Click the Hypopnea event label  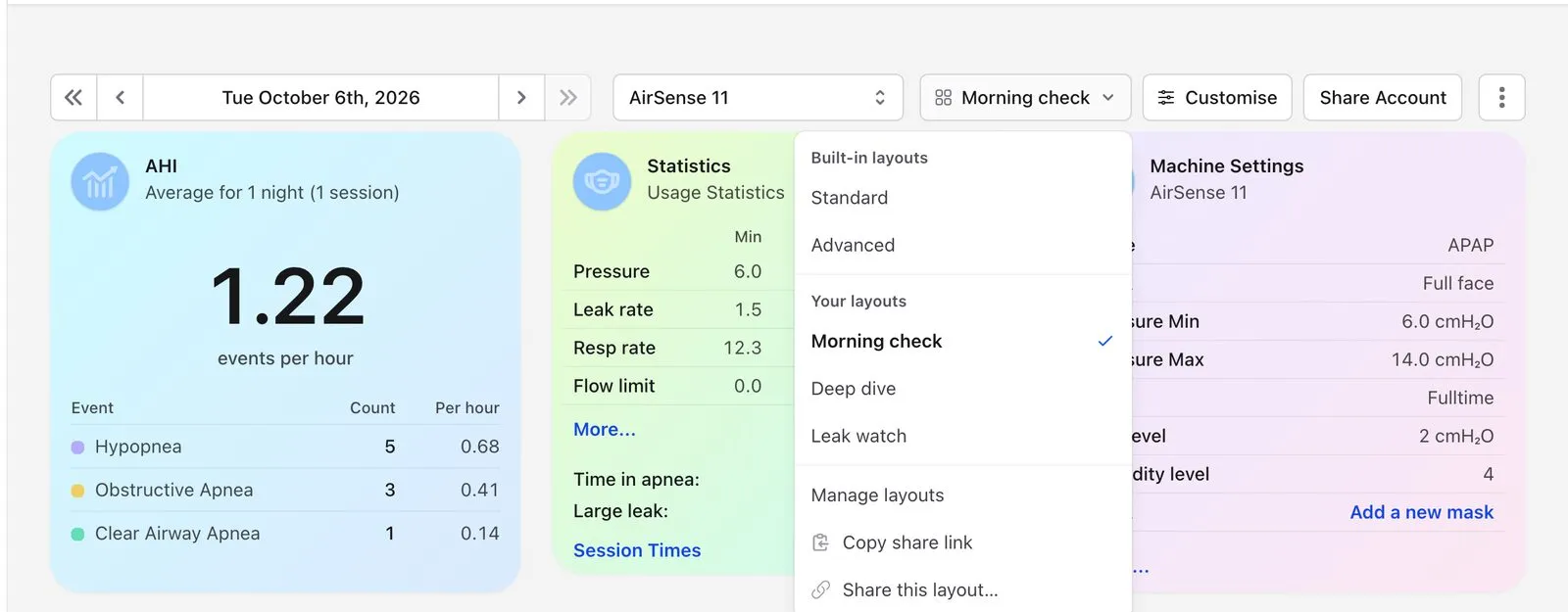[x=138, y=447]
